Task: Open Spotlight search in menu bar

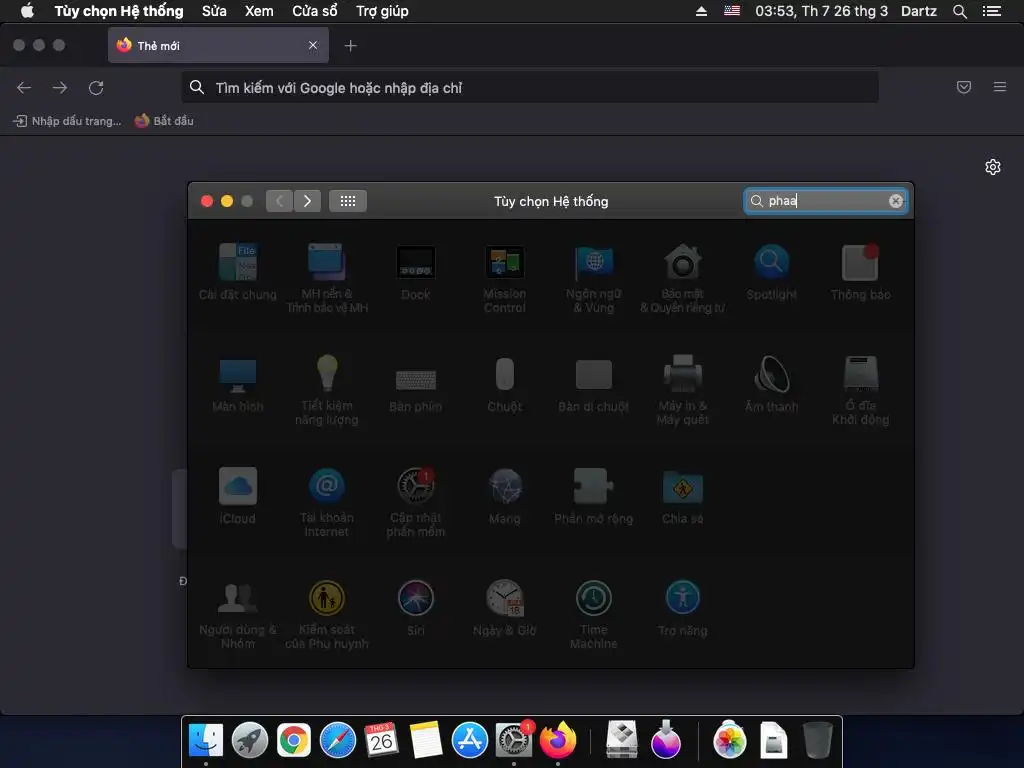Action: click(960, 11)
